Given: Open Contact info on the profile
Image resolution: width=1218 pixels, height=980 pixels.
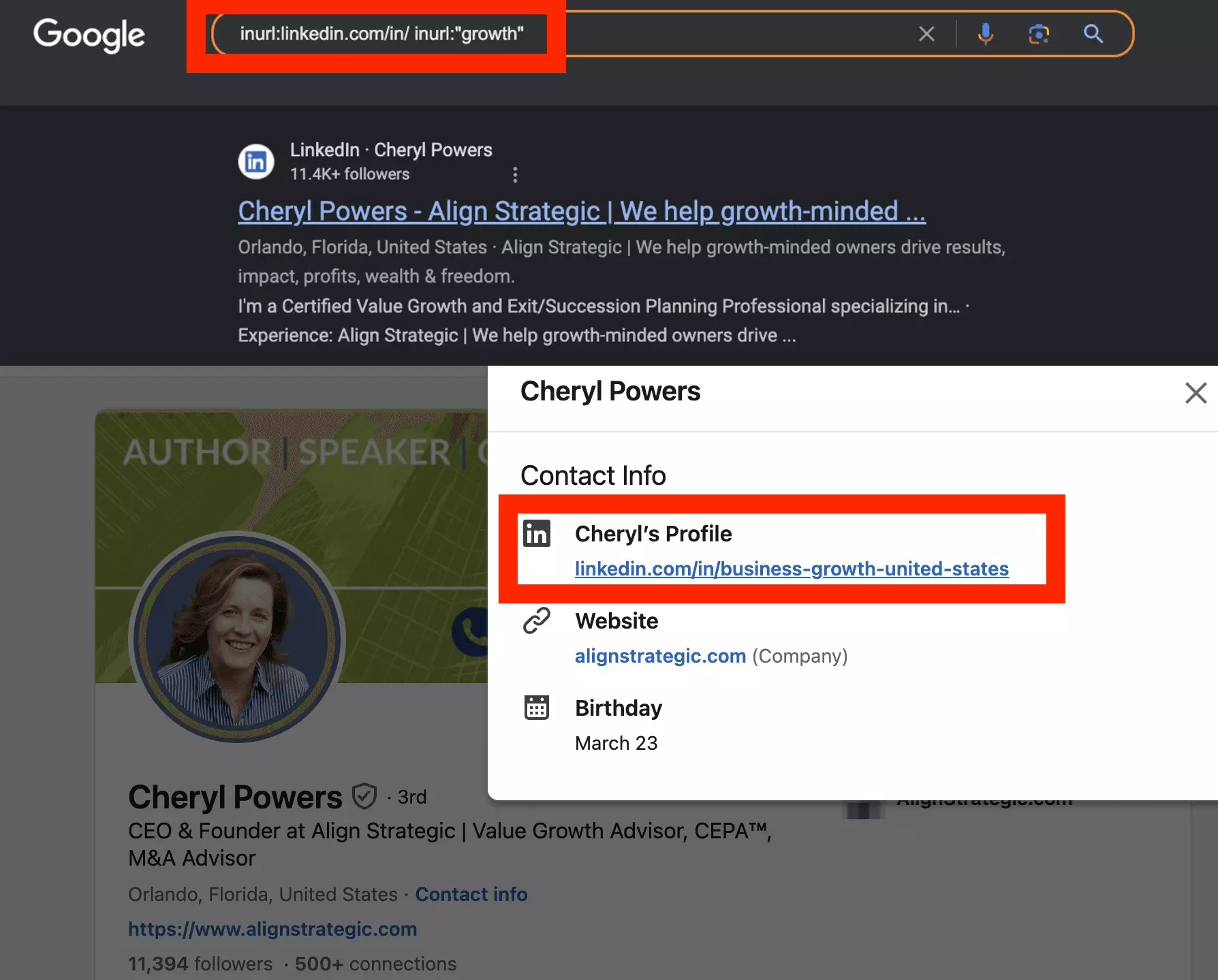Looking at the screenshot, I should (471, 894).
